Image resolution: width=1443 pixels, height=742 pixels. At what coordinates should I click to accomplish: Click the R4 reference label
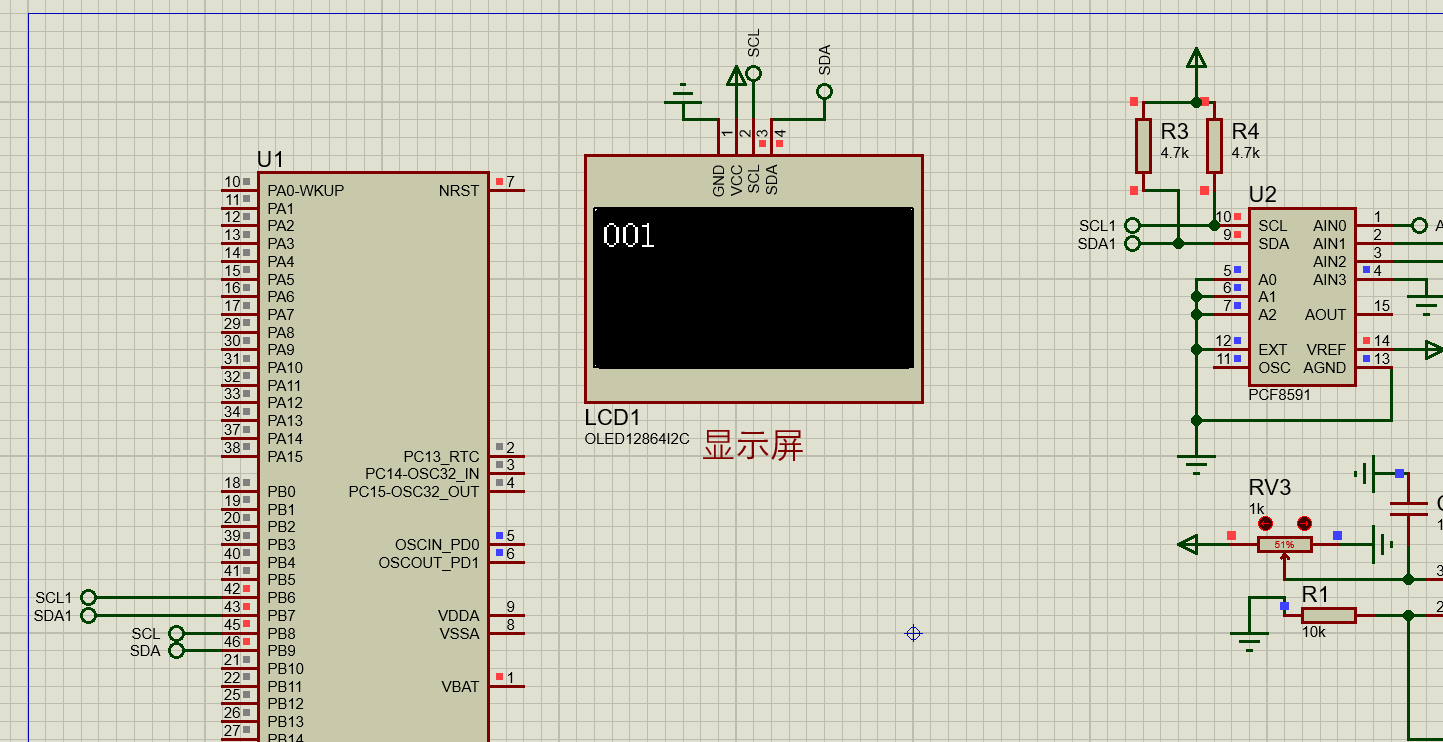click(1245, 131)
